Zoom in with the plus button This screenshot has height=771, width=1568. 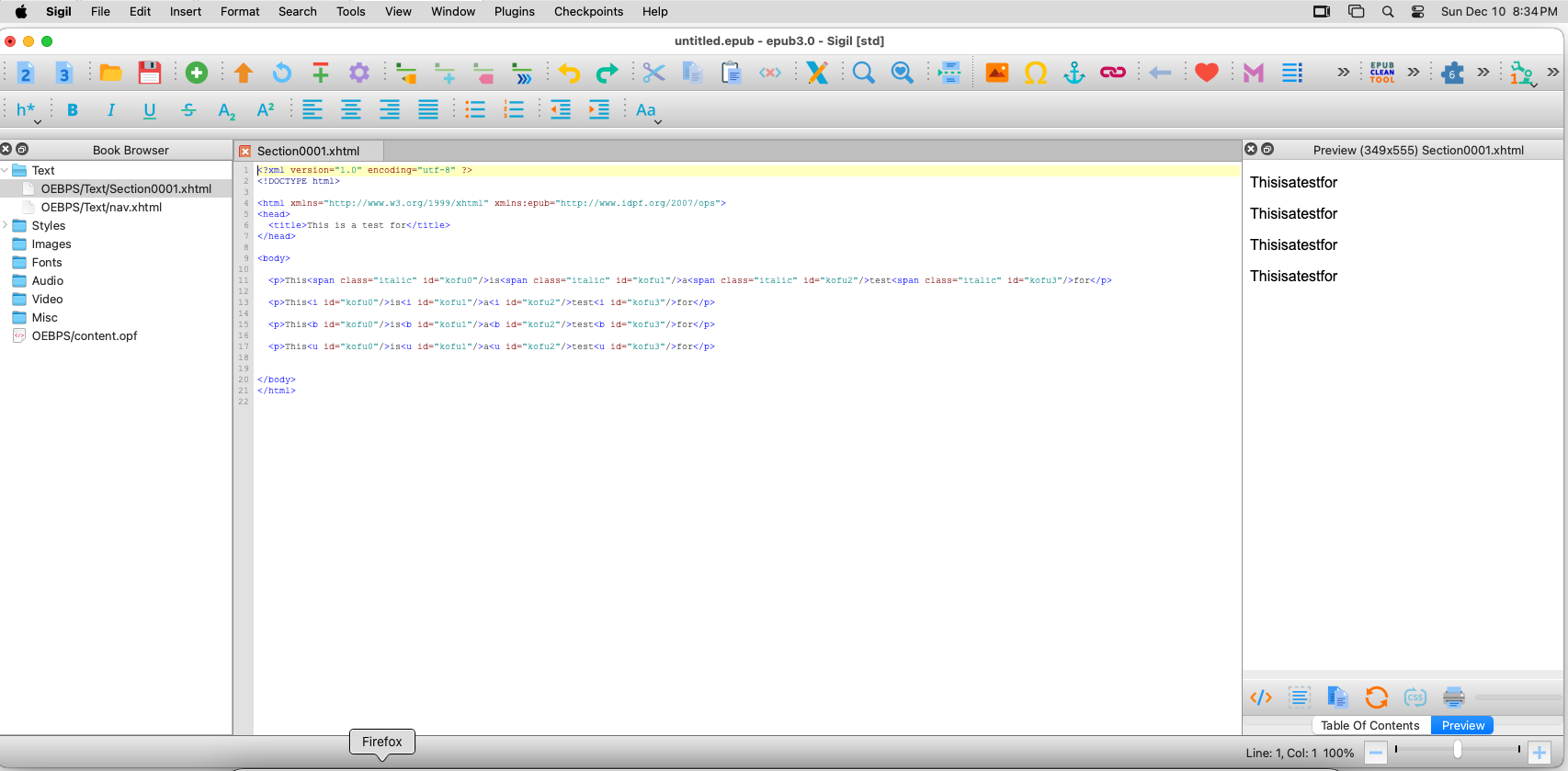pyautogui.click(x=1540, y=753)
